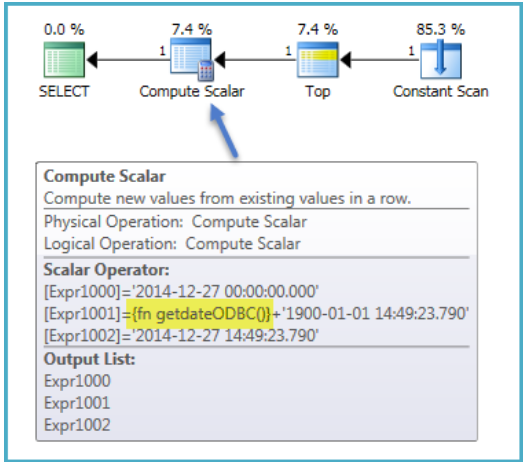Click the blue arrow pointing to Compute Scalar
The image size is (523, 462).
click(x=223, y=130)
